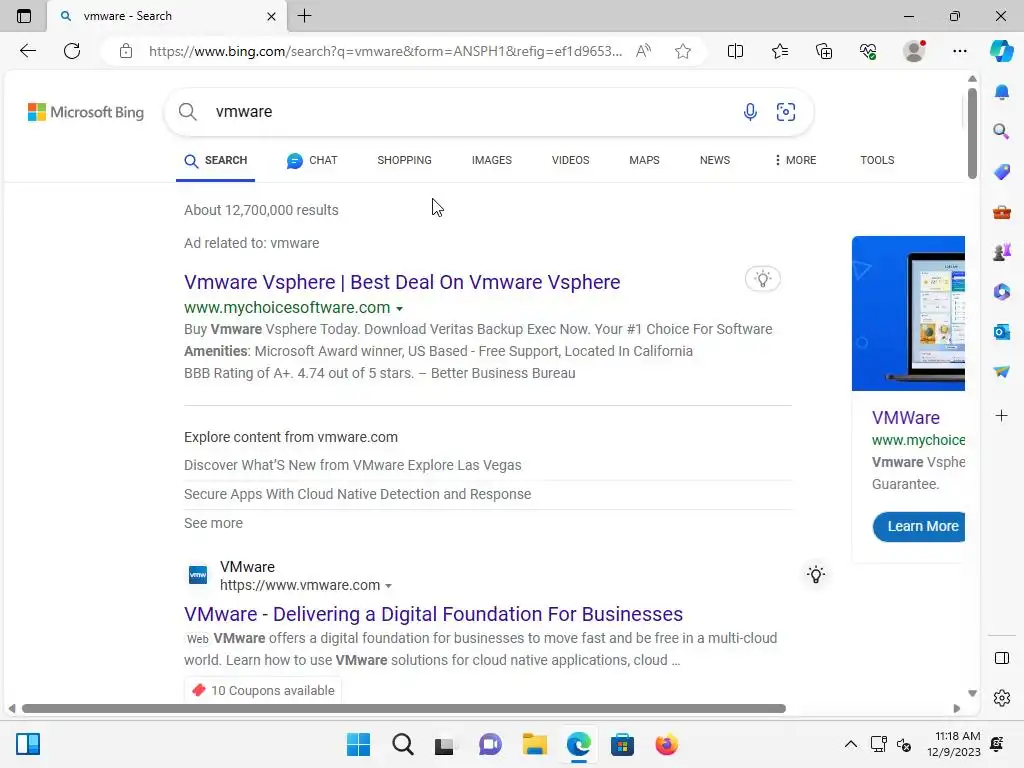The height and width of the screenshot is (768, 1024).
Task: Expand the MORE menu
Action: pos(795,161)
